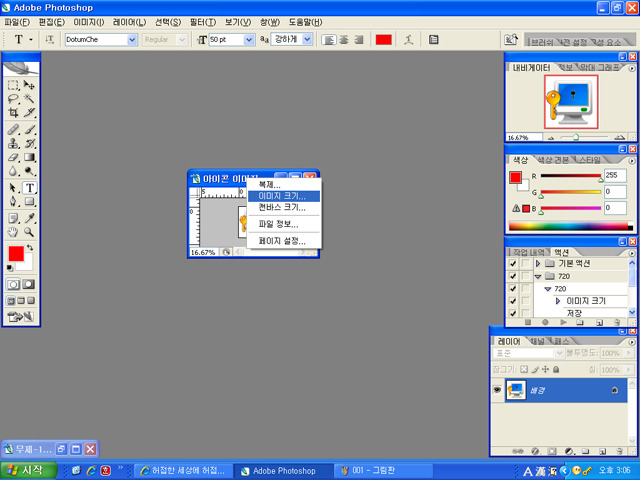Image resolution: width=640 pixels, height=480 pixels.
Task: Select the Type tool in toolbox
Action: (29, 188)
